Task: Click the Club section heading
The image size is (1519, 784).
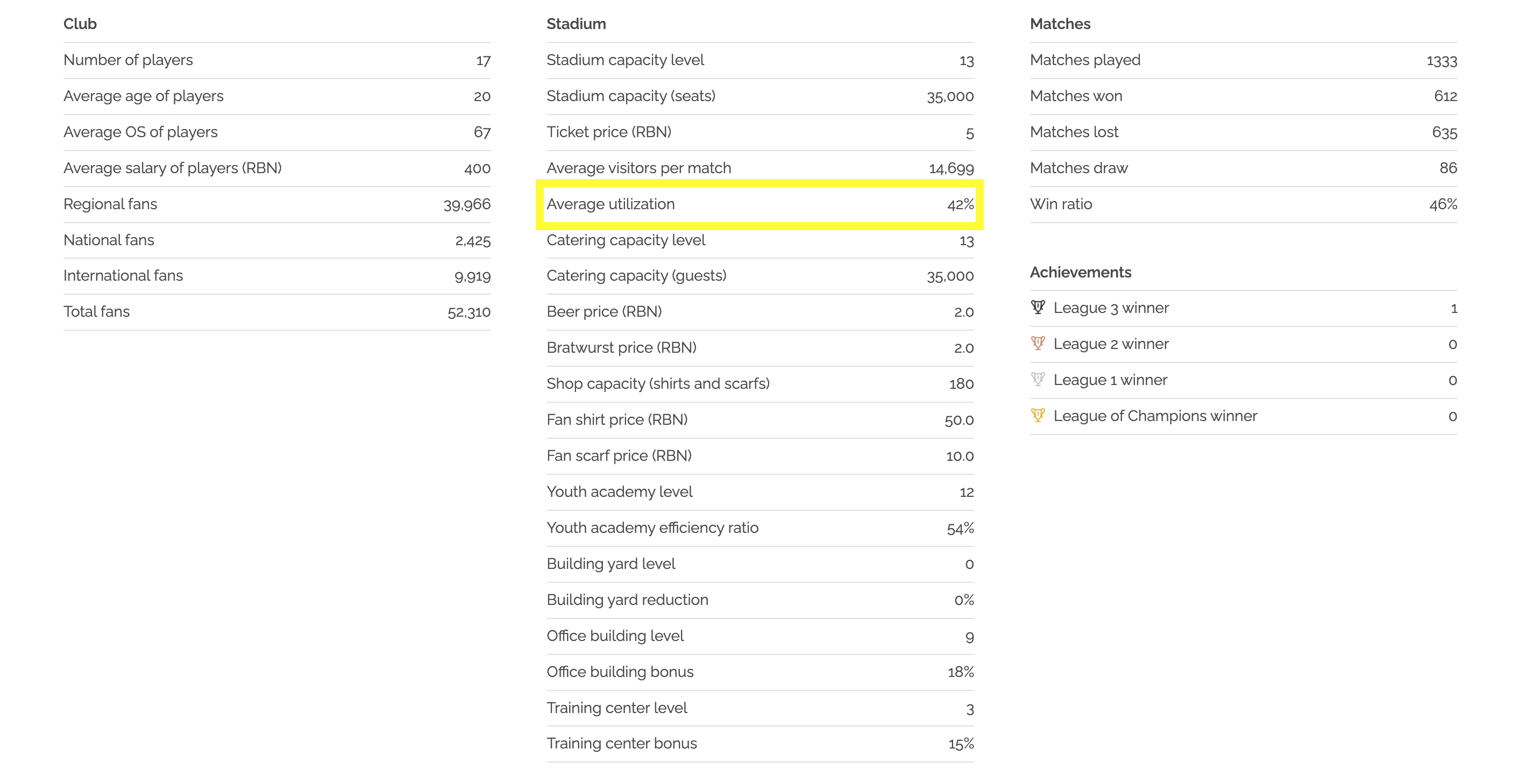Action: pyautogui.click(x=80, y=24)
